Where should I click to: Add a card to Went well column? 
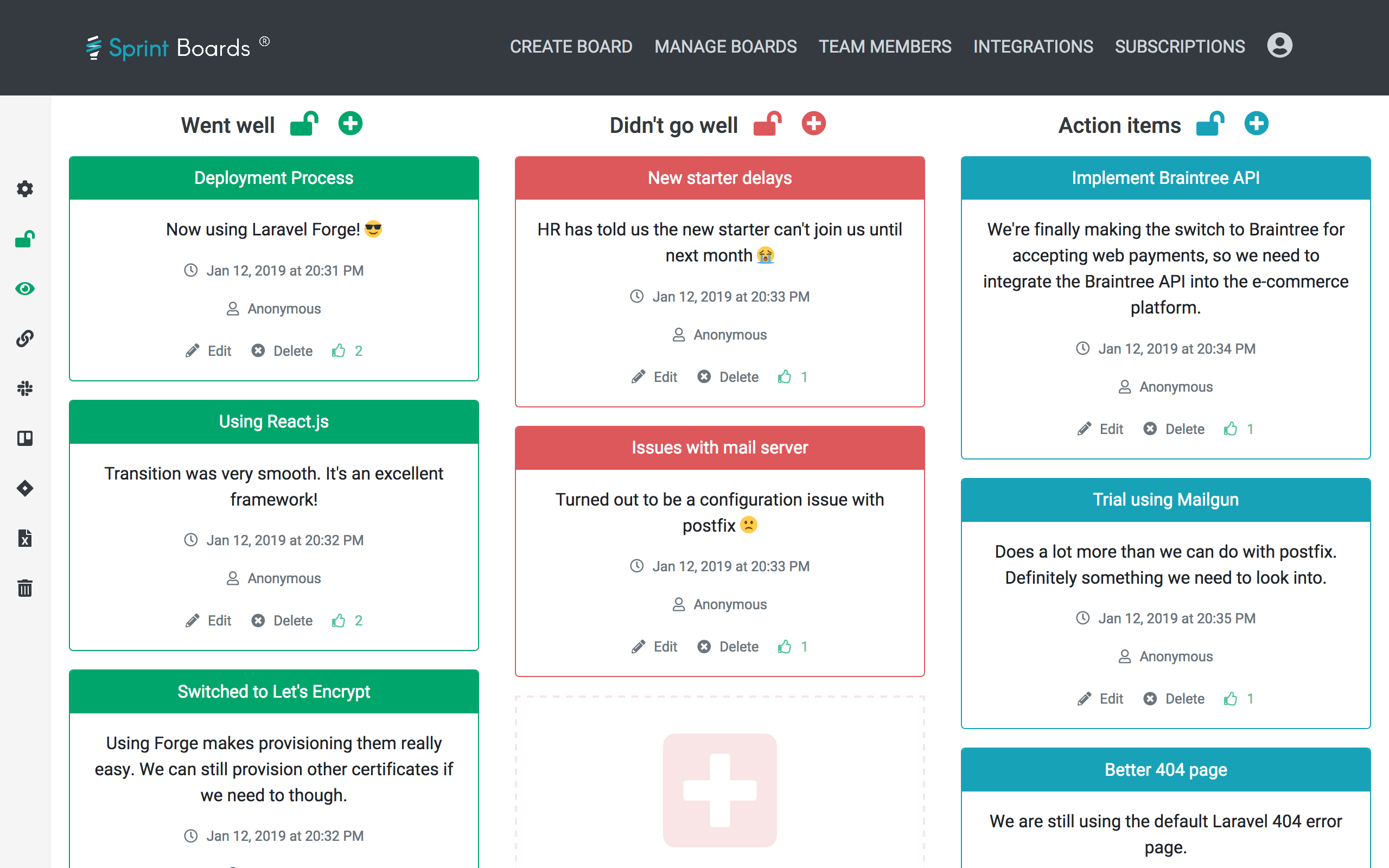pyautogui.click(x=350, y=124)
